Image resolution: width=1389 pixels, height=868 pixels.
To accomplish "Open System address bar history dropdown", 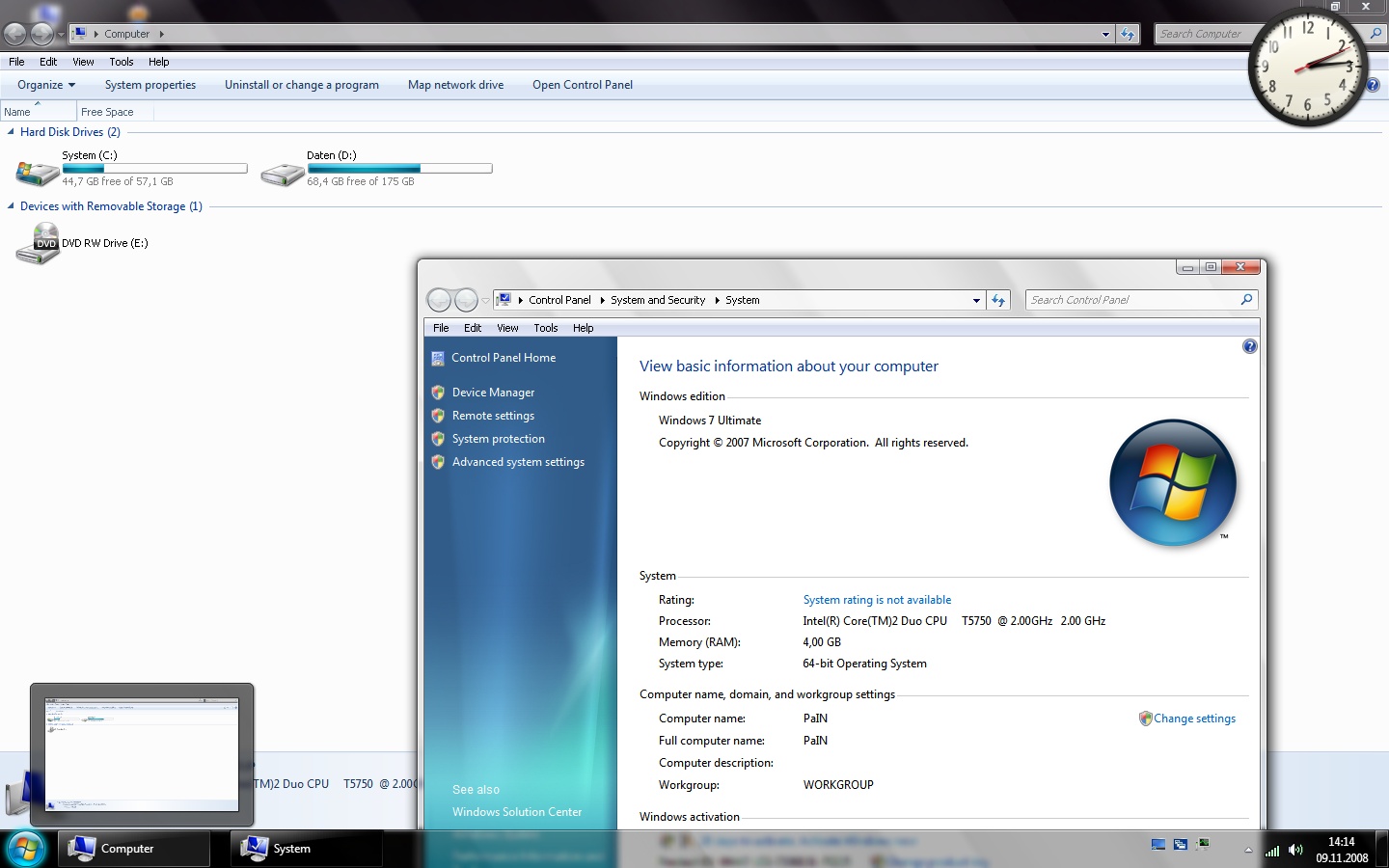I will coord(976,300).
